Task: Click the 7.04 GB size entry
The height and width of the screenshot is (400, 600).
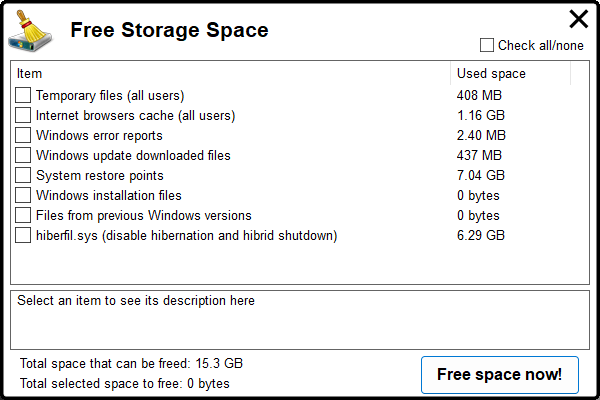Action: (x=481, y=175)
